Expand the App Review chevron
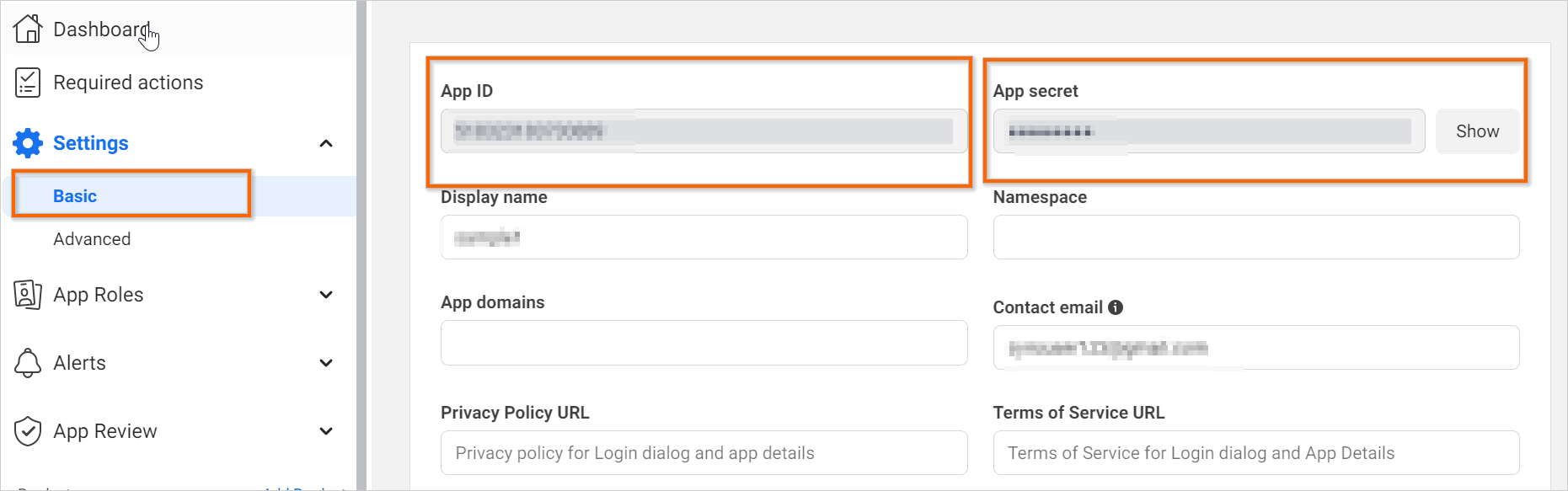 point(326,431)
